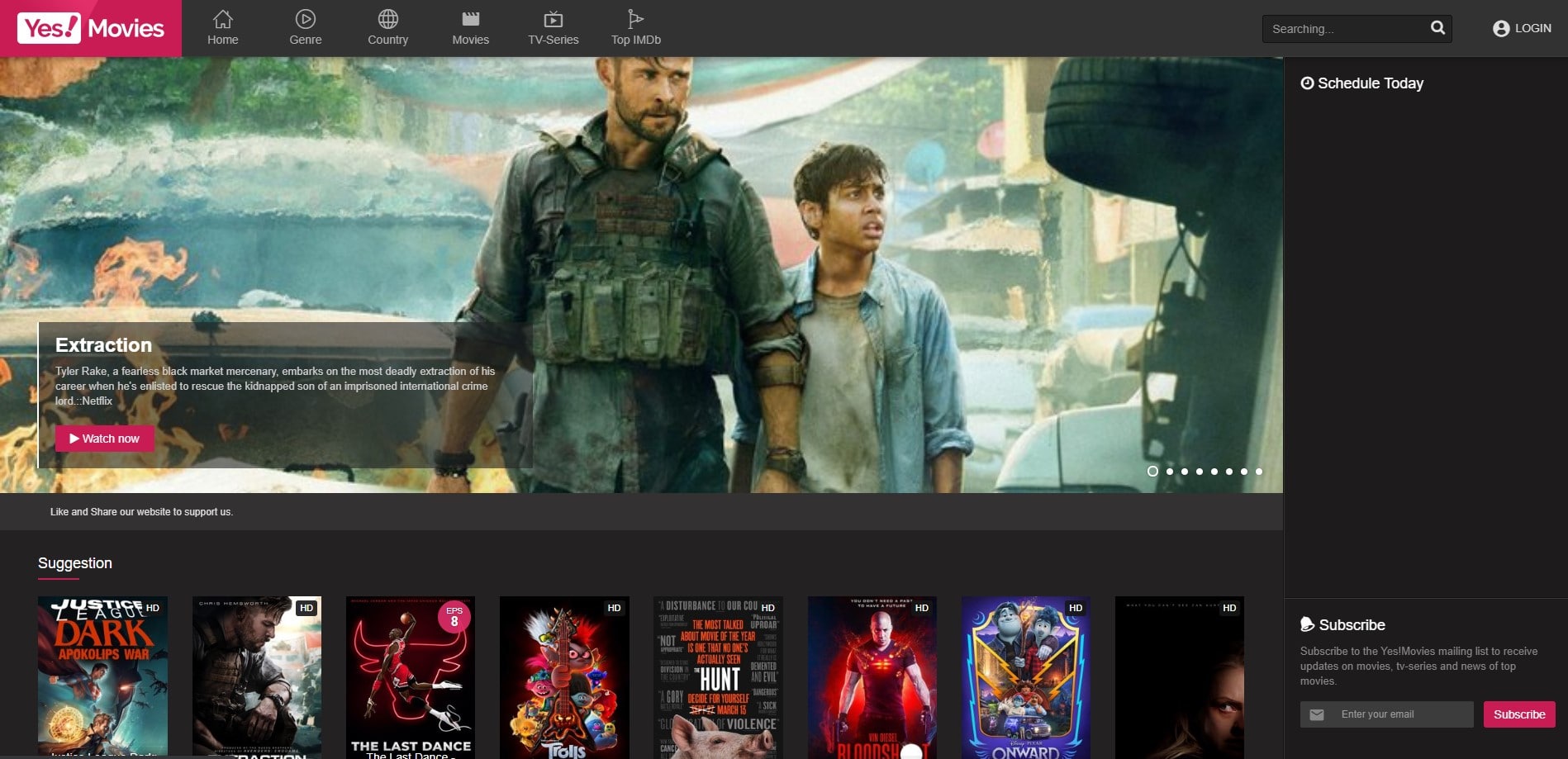Open The Hunt movie poster
1568x759 pixels.
pos(718,677)
